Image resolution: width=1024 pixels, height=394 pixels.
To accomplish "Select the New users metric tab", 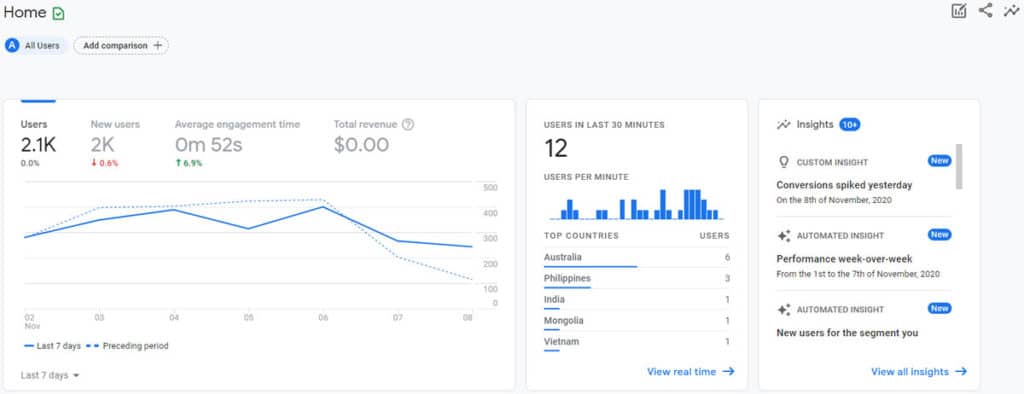I will click(x=115, y=143).
